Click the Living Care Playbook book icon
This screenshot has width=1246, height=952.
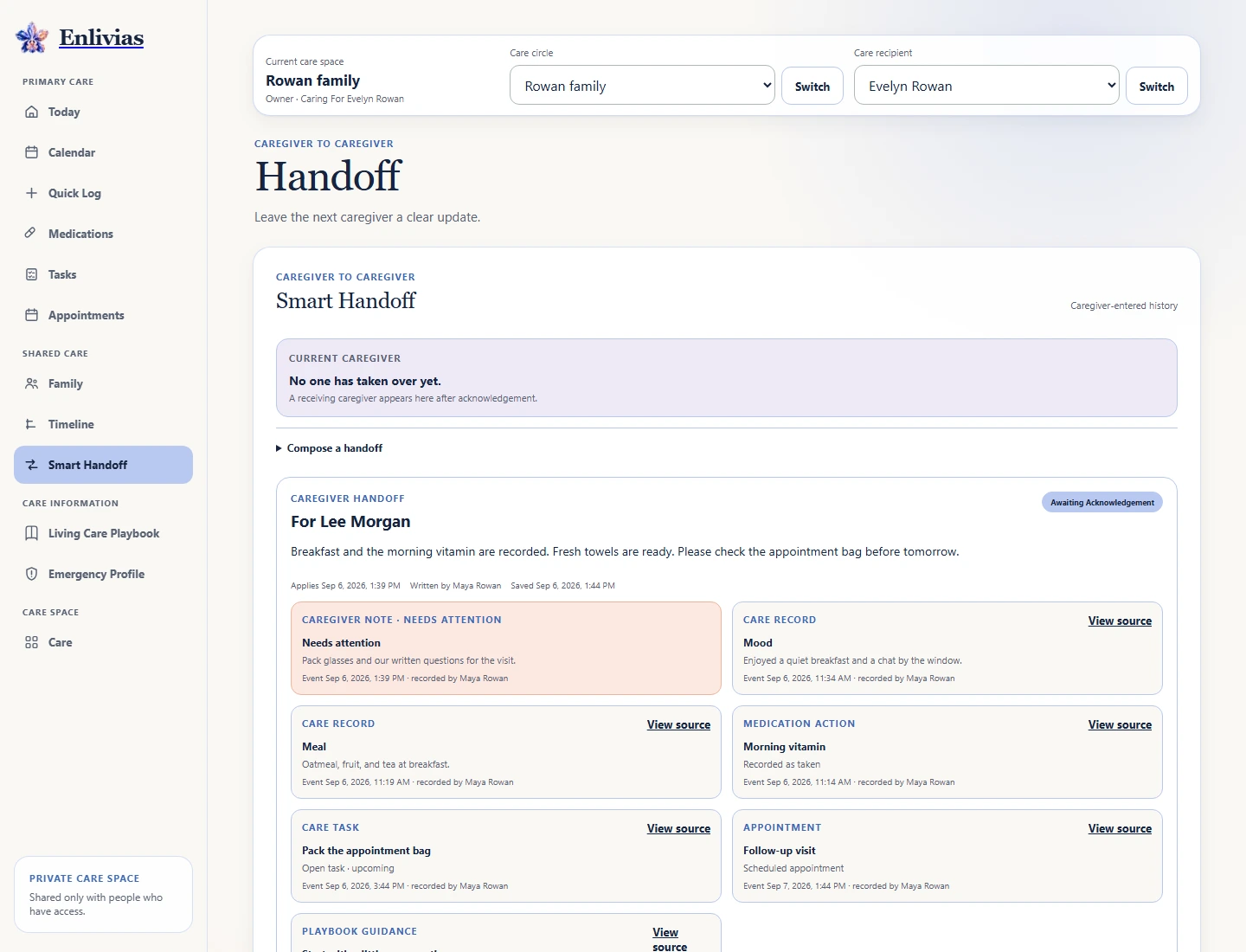coord(31,533)
